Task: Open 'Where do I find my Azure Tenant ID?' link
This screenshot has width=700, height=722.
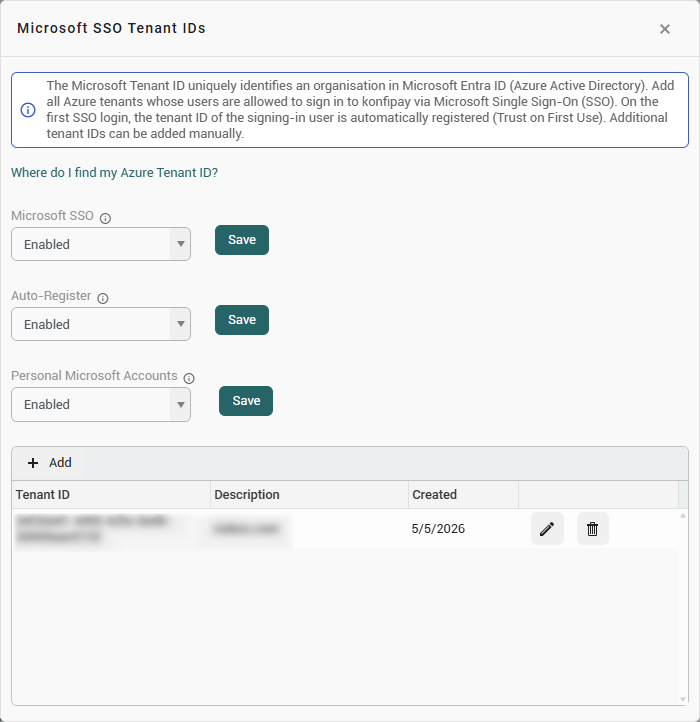Action: 114,173
